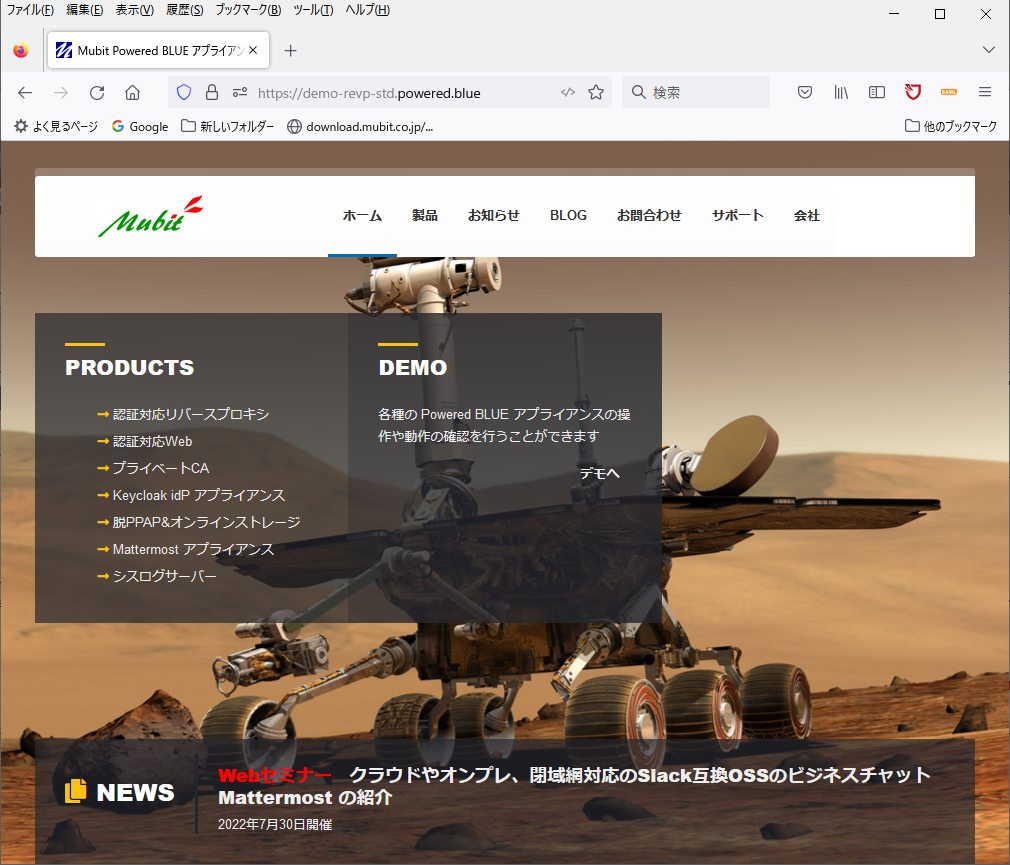Open 認証対応Web product link
The image size is (1010, 865).
click(x=152, y=441)
